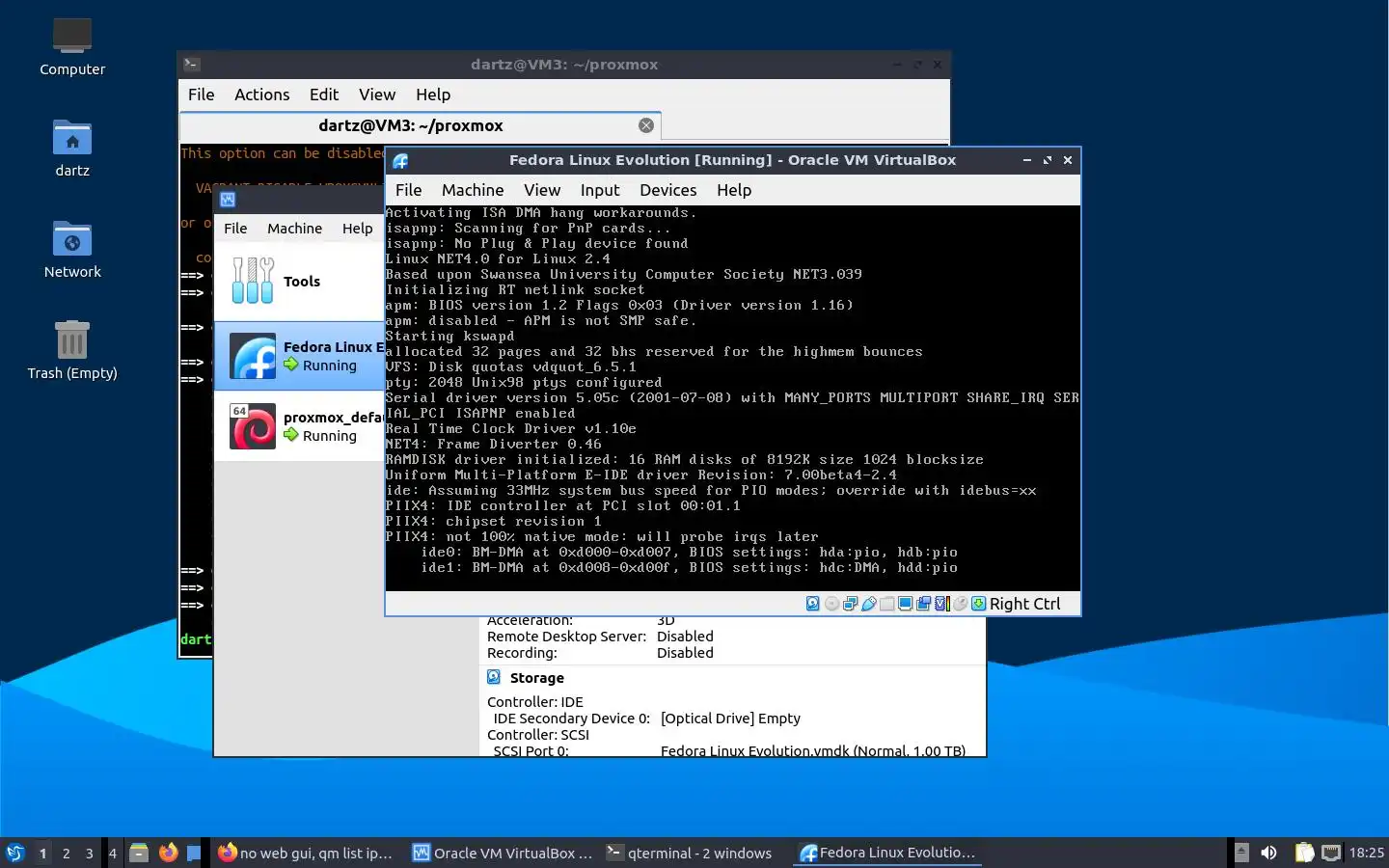The image size is (1389, 868).
Task: Click the 18:25 clock in the taskbar
Action: click(1366, 853)
